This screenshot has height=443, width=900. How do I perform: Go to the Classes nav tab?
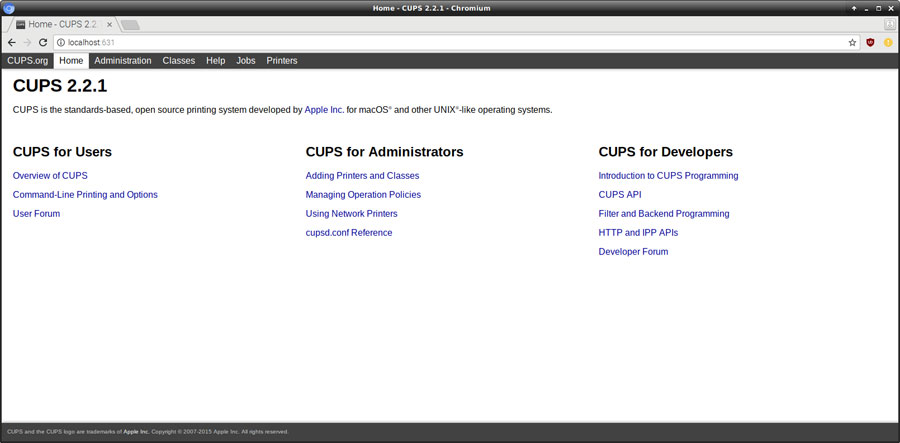tap(179, 61)
